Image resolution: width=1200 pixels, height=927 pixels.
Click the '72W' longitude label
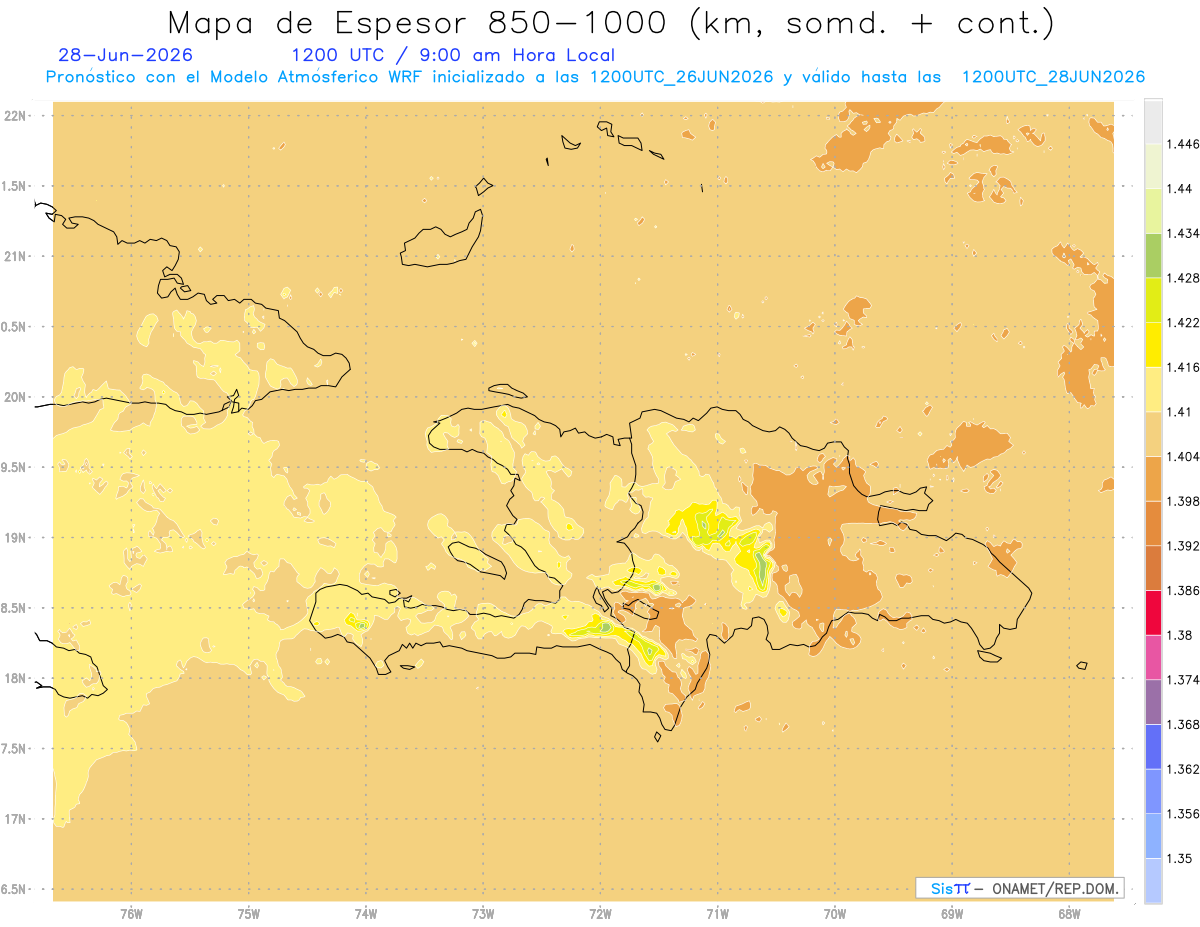coord(600,913)
